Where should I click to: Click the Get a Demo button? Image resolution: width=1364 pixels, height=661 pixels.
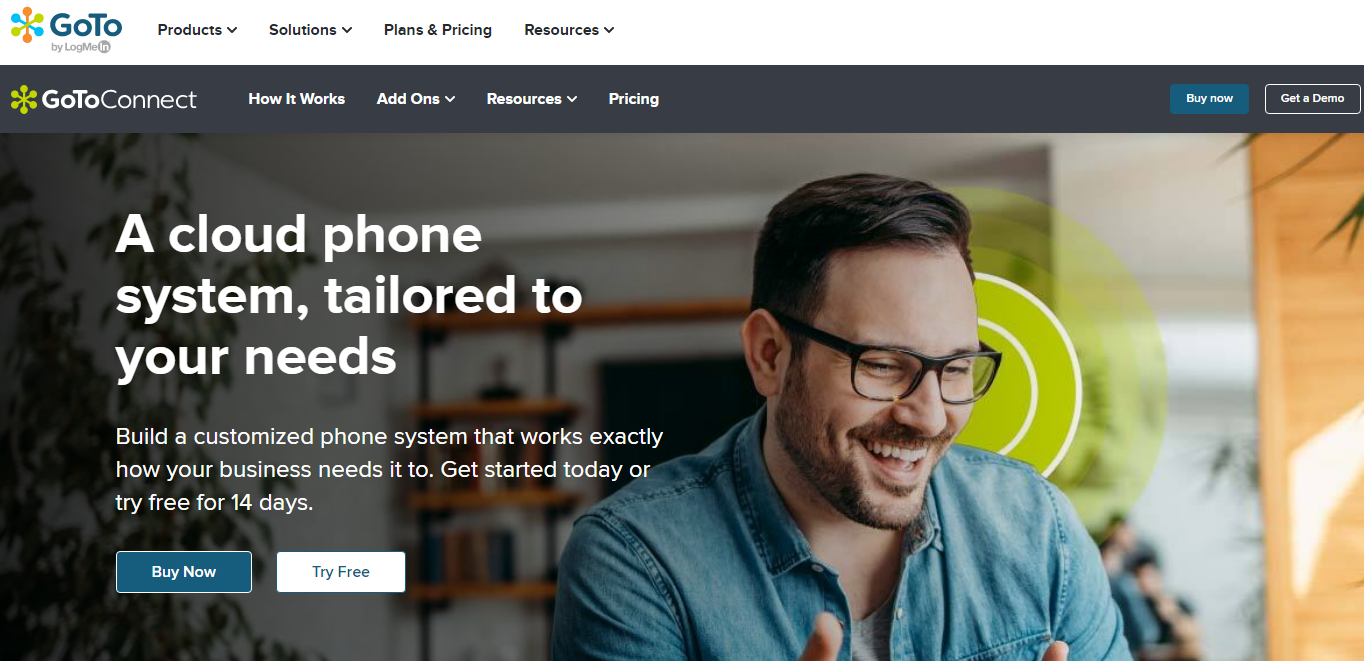(x=1312, y=98)
